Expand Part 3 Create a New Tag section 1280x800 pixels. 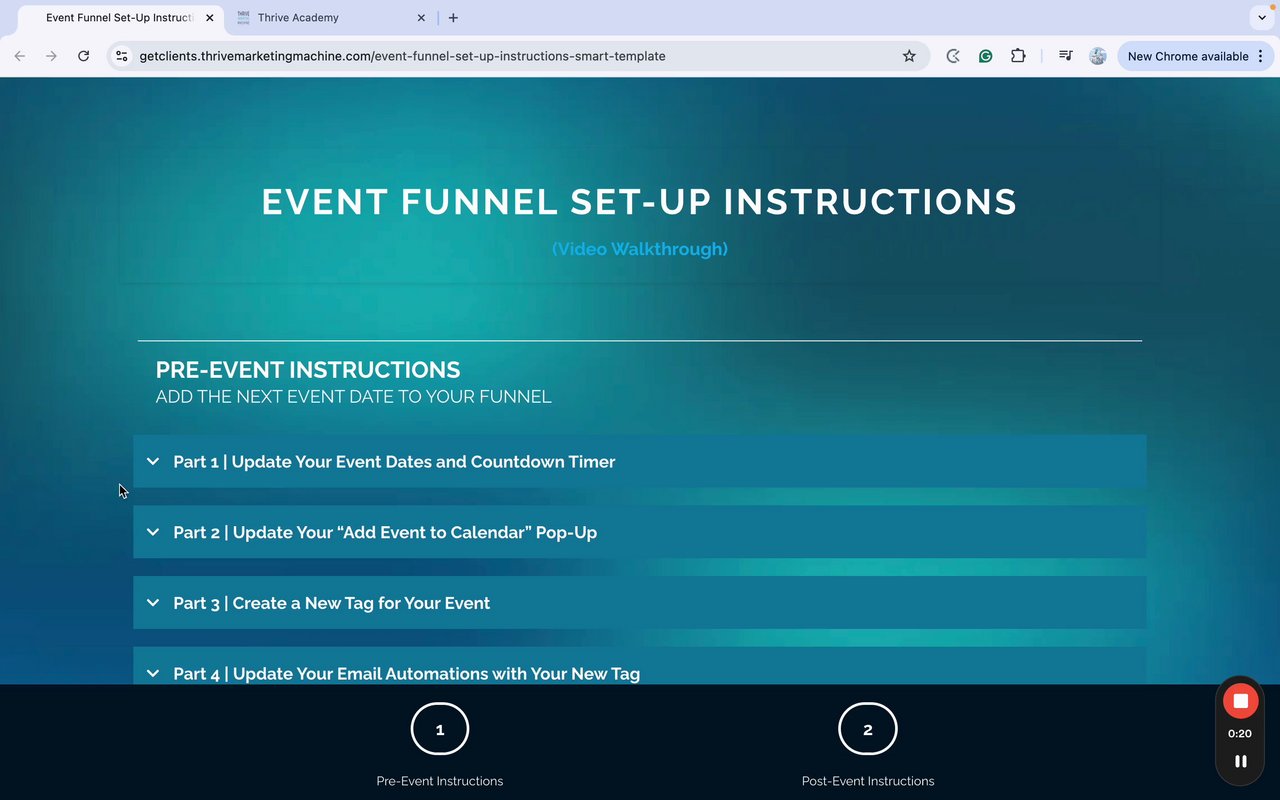pos(640,603)
